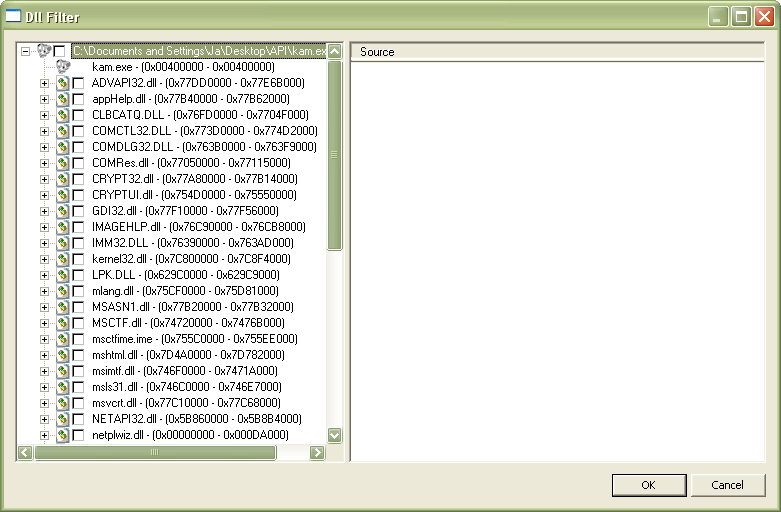This screenshot has height=512, width=781.
Task: Click the module icon beside NETAPI32.dll
Action: click(62, 419)
